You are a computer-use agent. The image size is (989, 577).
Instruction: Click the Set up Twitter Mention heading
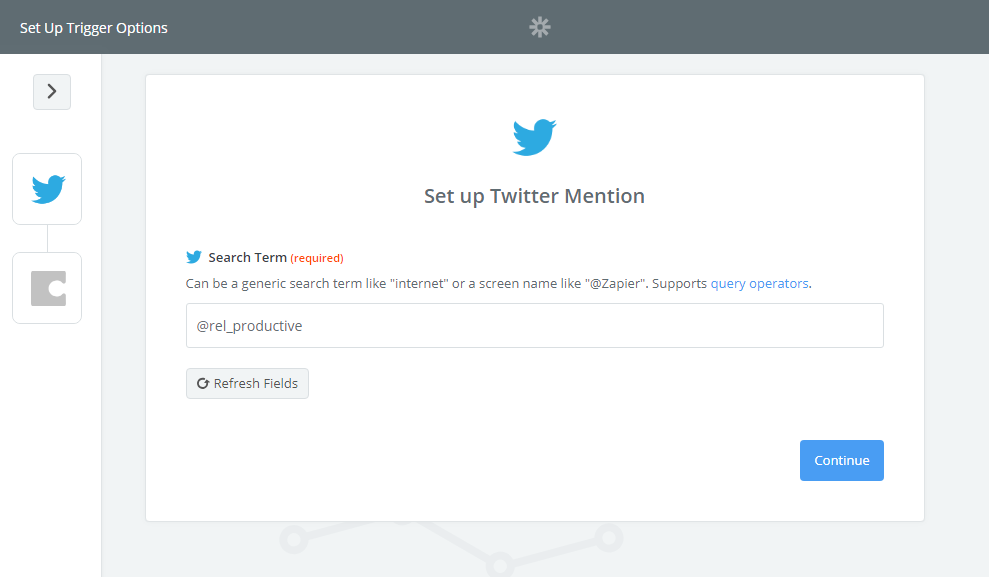(534, 196)
